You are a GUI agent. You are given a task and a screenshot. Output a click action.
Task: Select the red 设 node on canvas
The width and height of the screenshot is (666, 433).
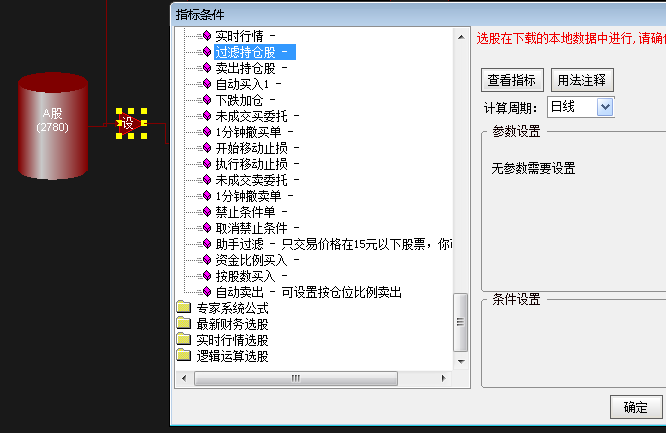[x=130, y=124]
